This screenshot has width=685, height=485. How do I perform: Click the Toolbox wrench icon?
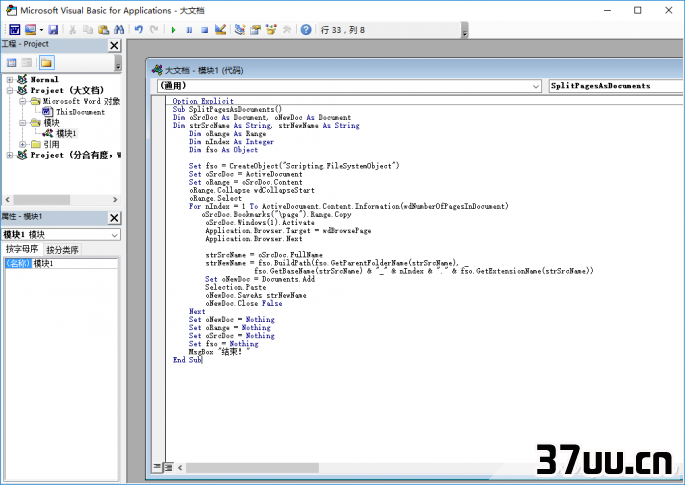[x=287, y=30]
